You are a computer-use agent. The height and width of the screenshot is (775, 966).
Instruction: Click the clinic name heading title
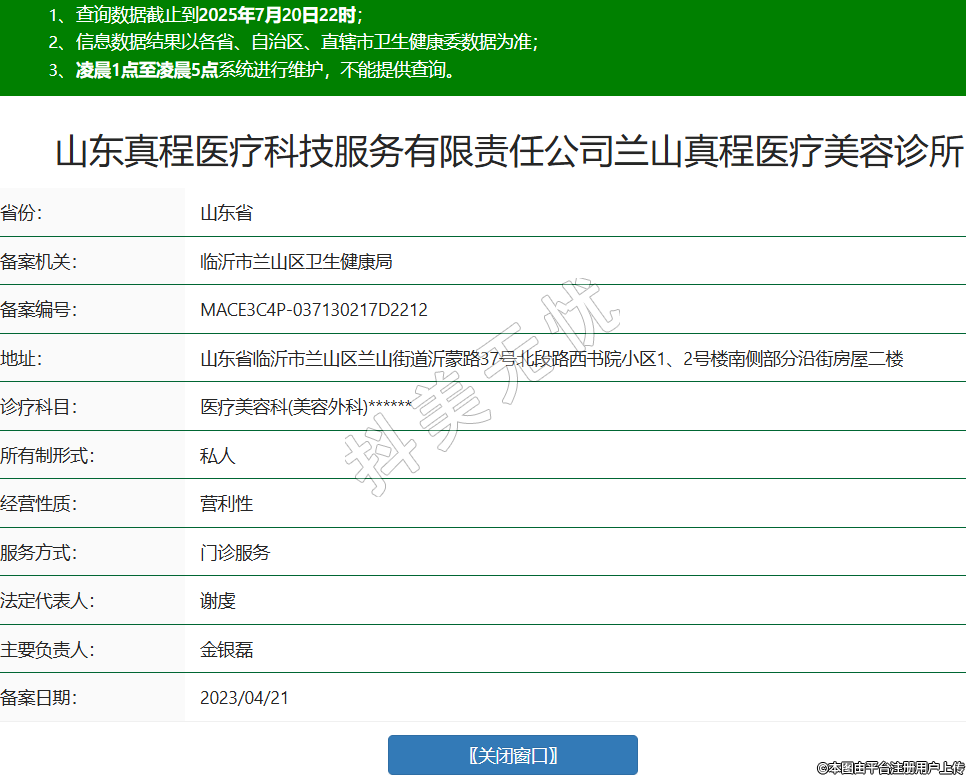pos(508,154)
